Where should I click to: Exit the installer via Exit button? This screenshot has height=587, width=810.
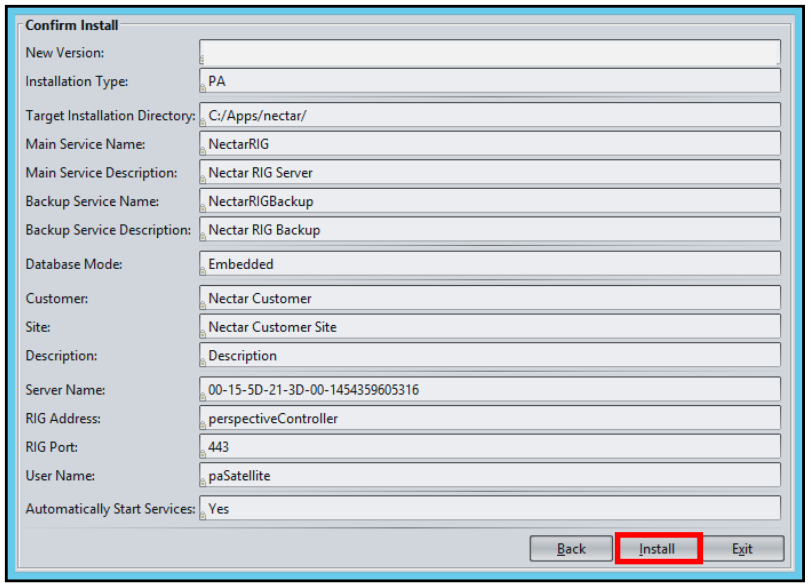click(x=742, y=548)
